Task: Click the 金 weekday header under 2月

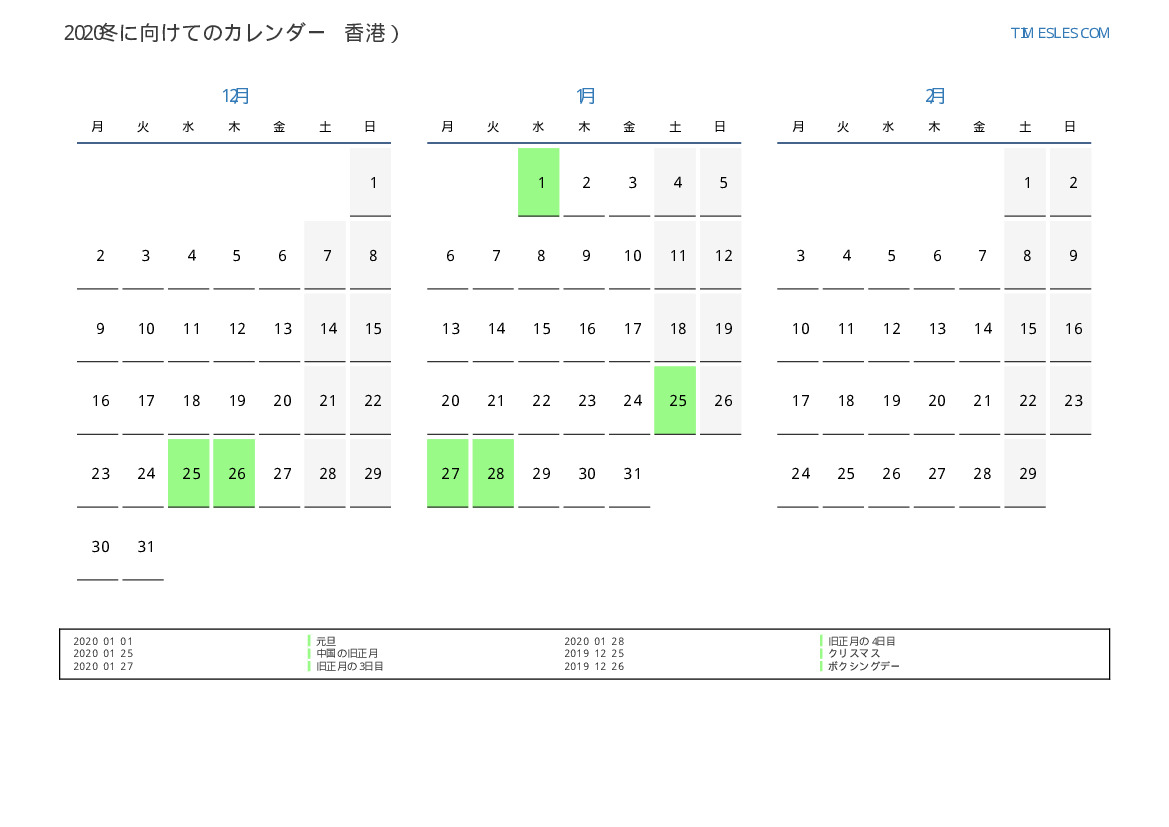Action: point(980,127)
